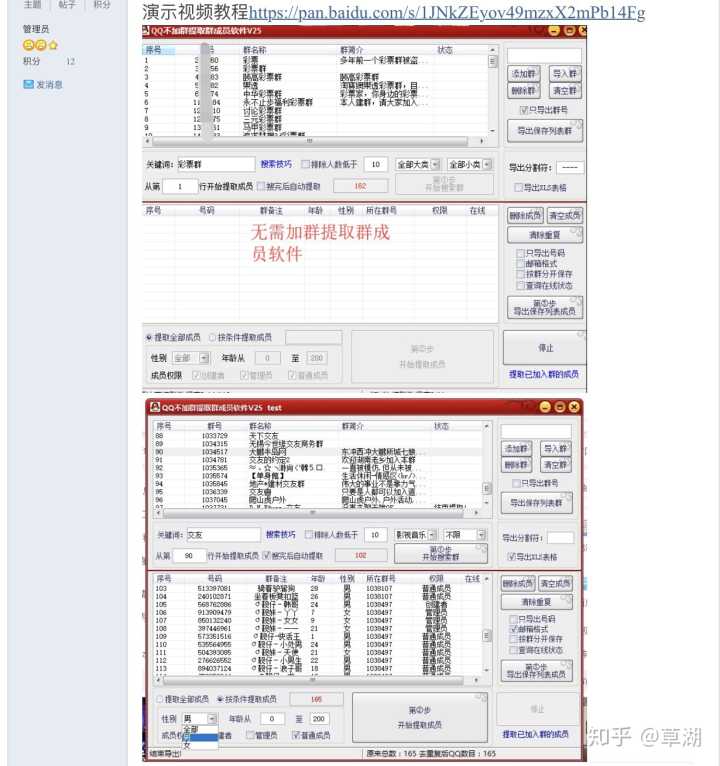Click 添加群 in the upper window
Image resolution: width=720 pixels, height=766 pixels.
[x=524, y=74]
